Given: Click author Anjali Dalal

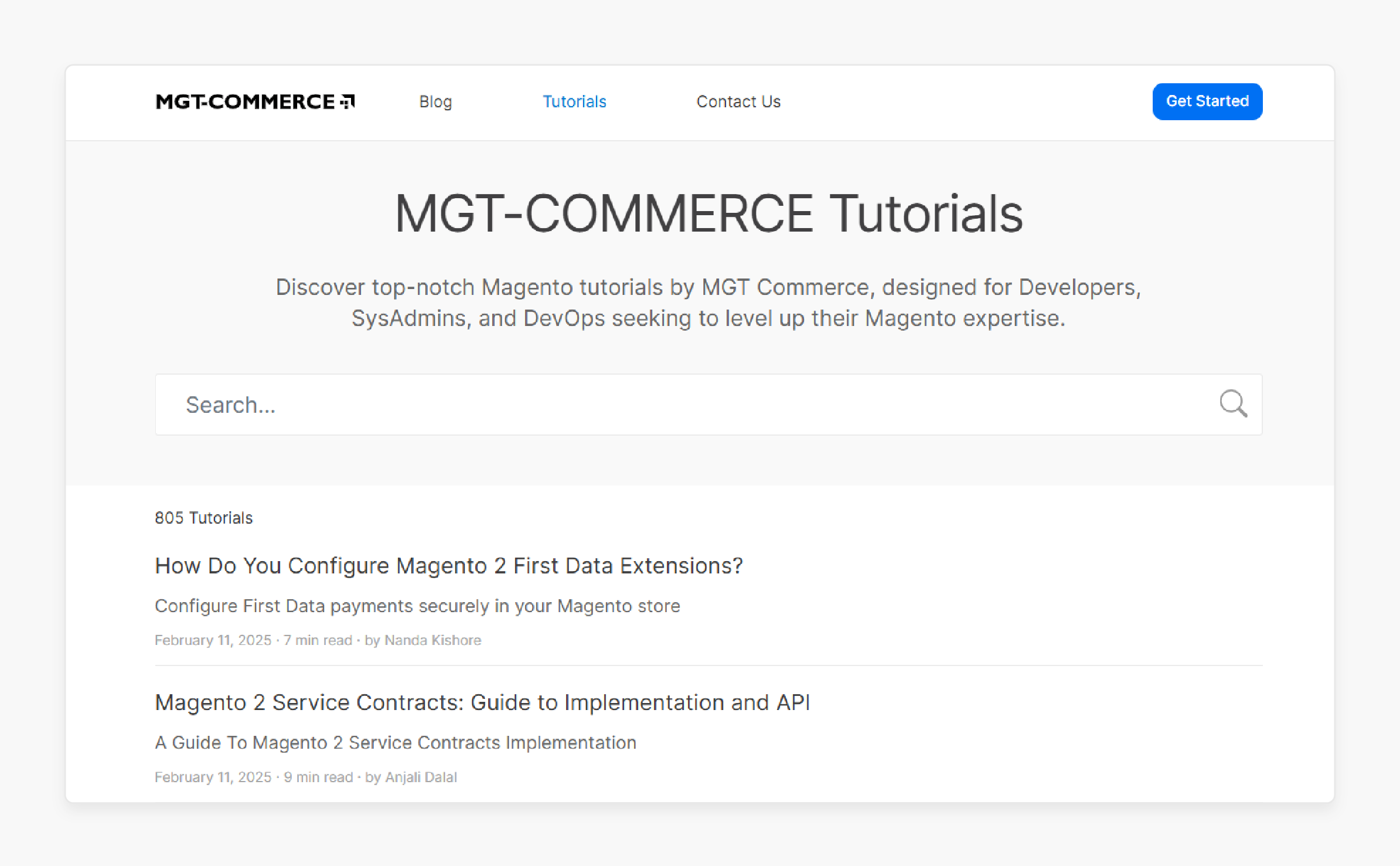Looking at the screenshot, I should coord(421,777).
